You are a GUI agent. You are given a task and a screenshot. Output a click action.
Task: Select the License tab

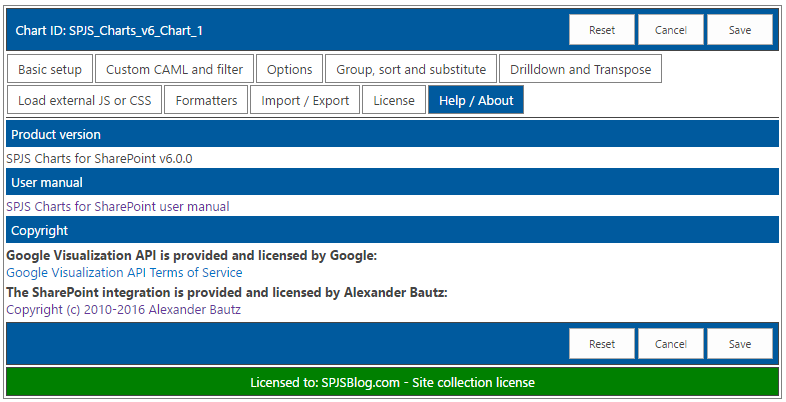(x=394, y=100)
